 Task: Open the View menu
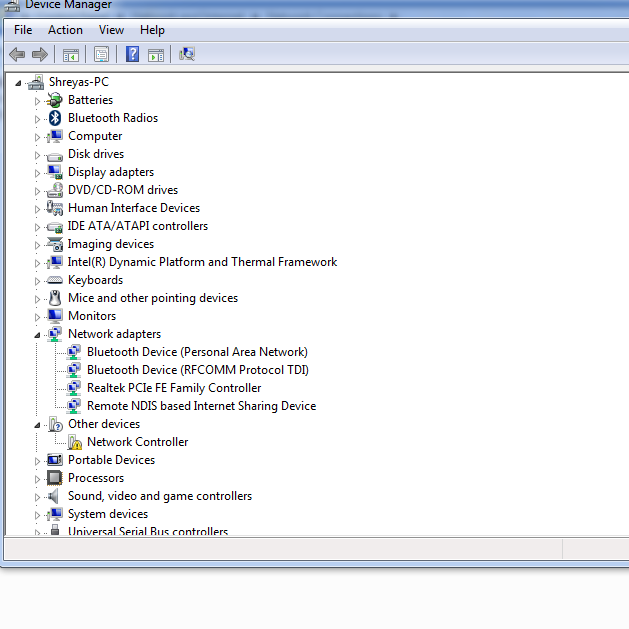[x=111, y=30]
